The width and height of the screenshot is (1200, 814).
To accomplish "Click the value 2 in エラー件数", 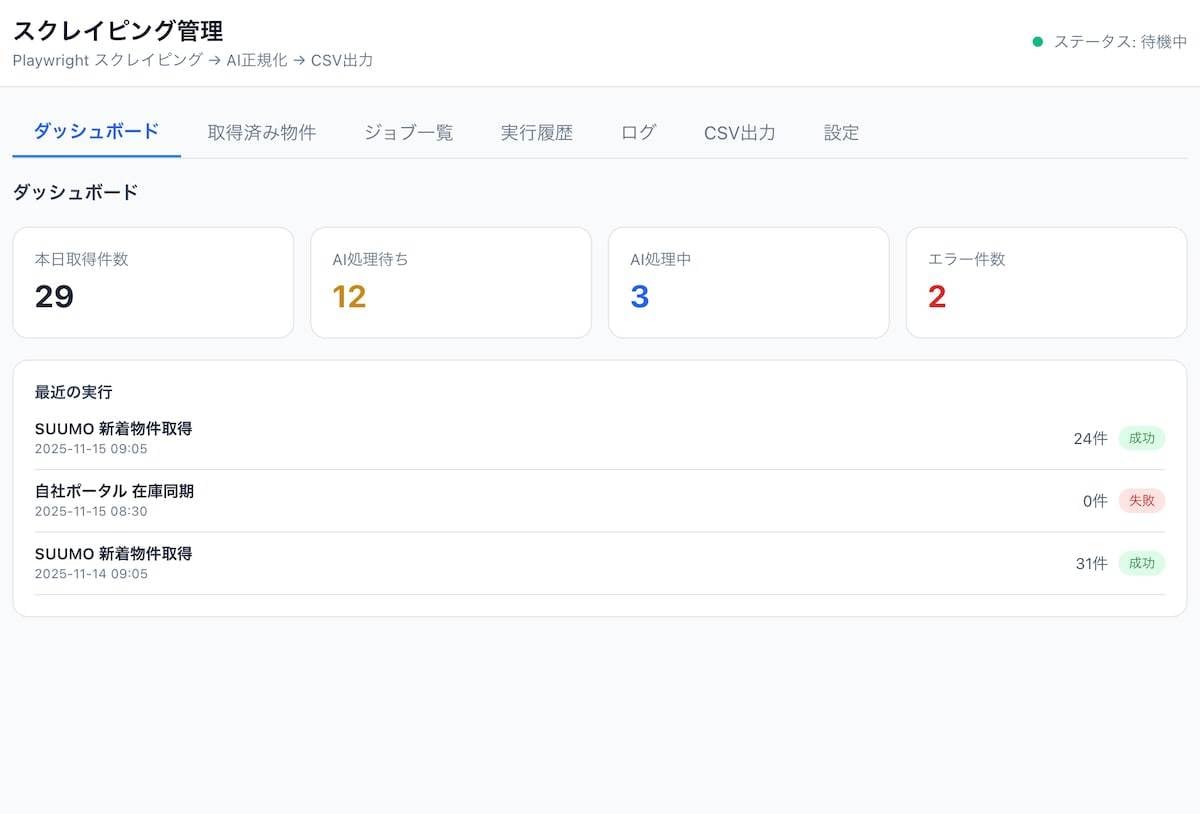I will click(x=937, y=296).
